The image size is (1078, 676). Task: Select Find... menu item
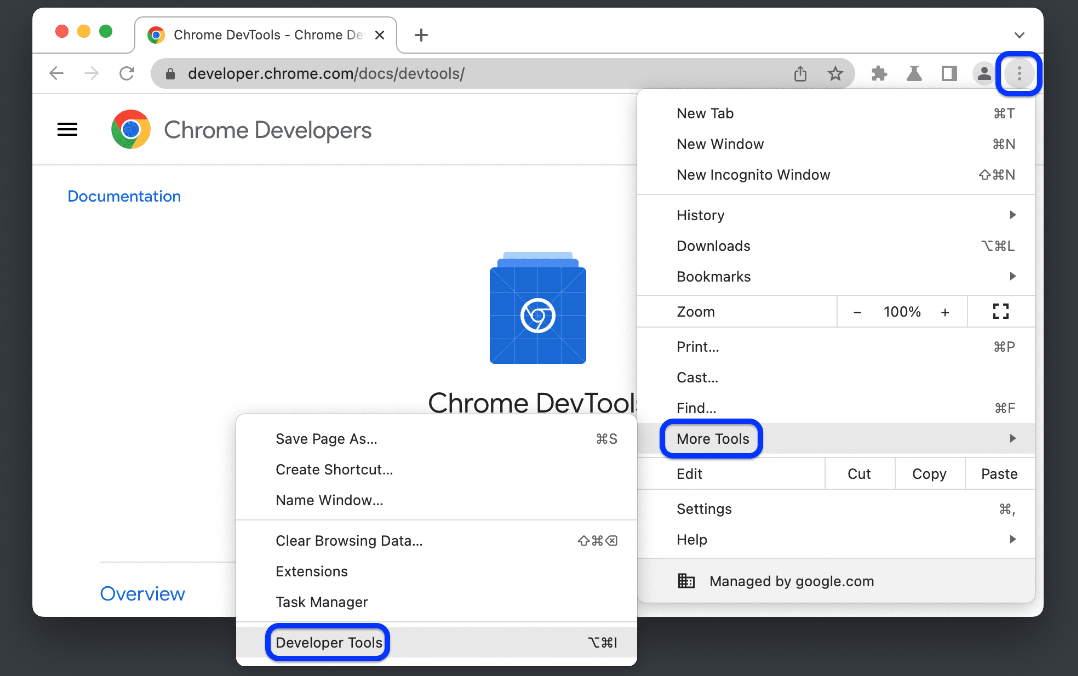(836, 408)
